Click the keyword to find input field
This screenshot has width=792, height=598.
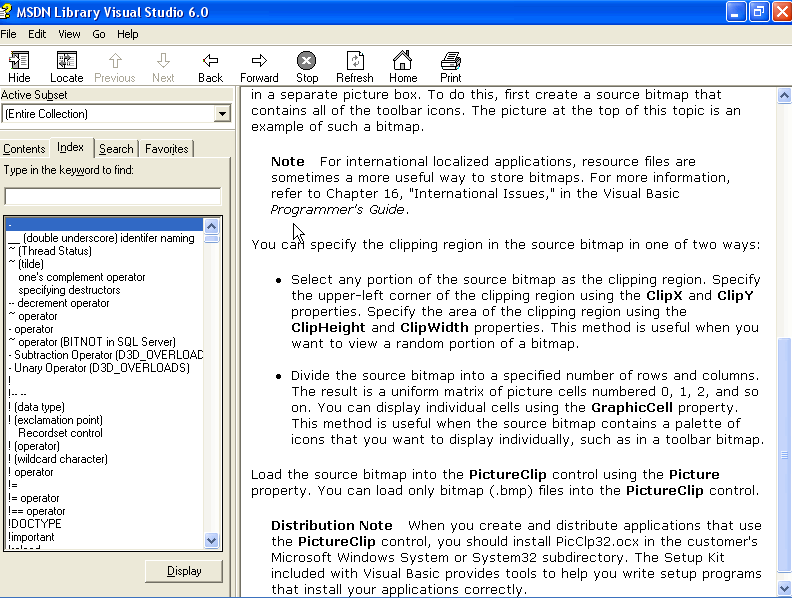[x=112, y=196]
